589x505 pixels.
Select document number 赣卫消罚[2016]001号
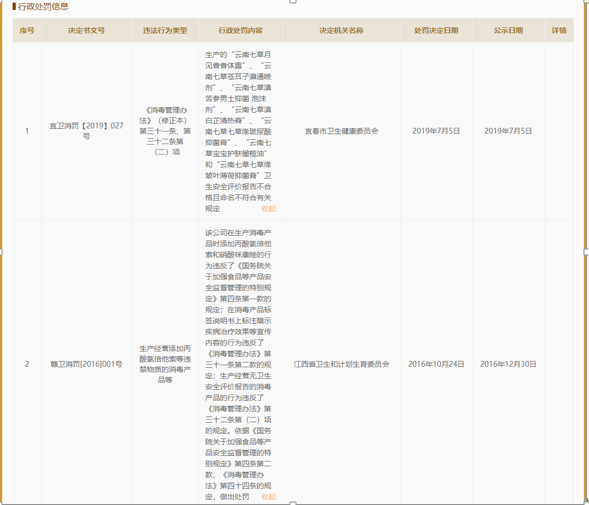[x=86, y=364]
